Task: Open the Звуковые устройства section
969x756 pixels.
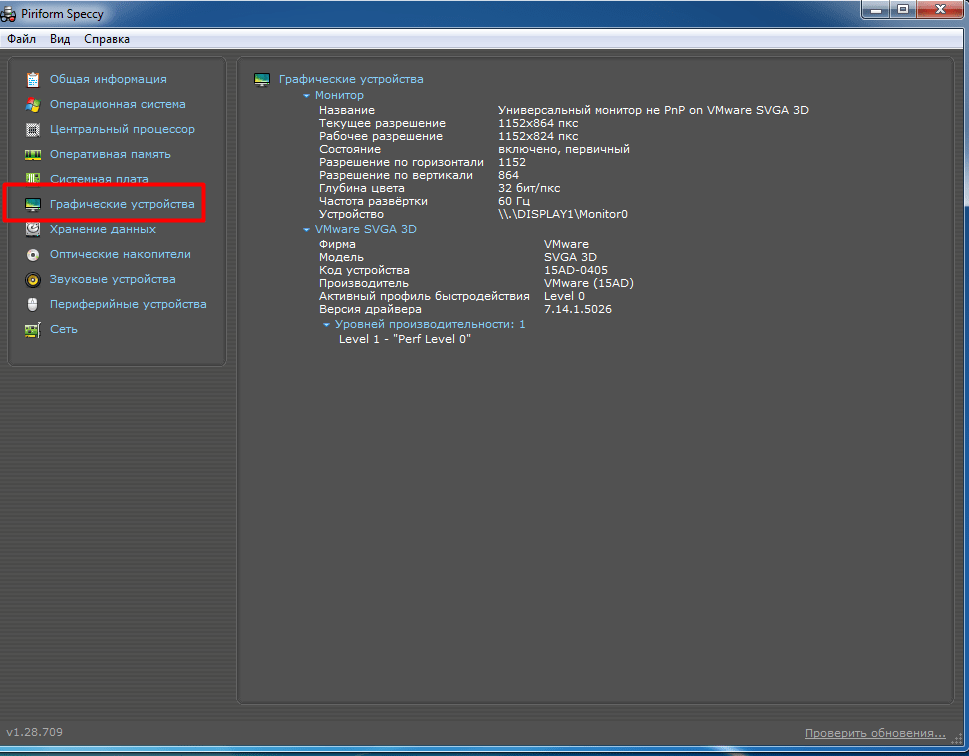Action: point(112,279)
